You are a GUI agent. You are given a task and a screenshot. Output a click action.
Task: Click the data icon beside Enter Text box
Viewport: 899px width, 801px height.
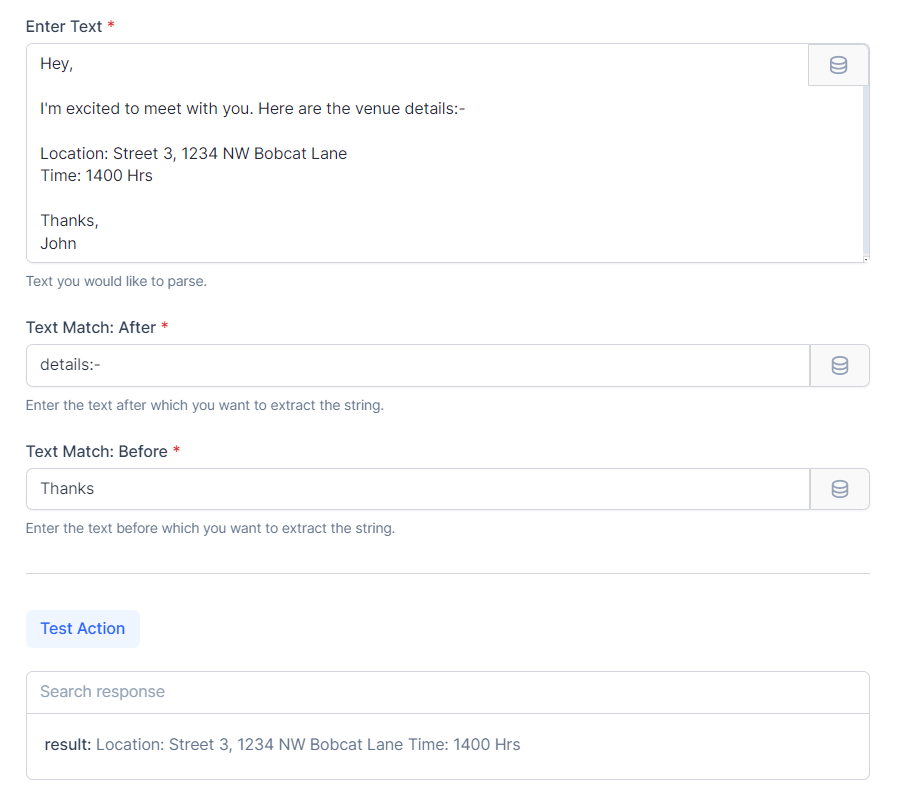(838, 65)
